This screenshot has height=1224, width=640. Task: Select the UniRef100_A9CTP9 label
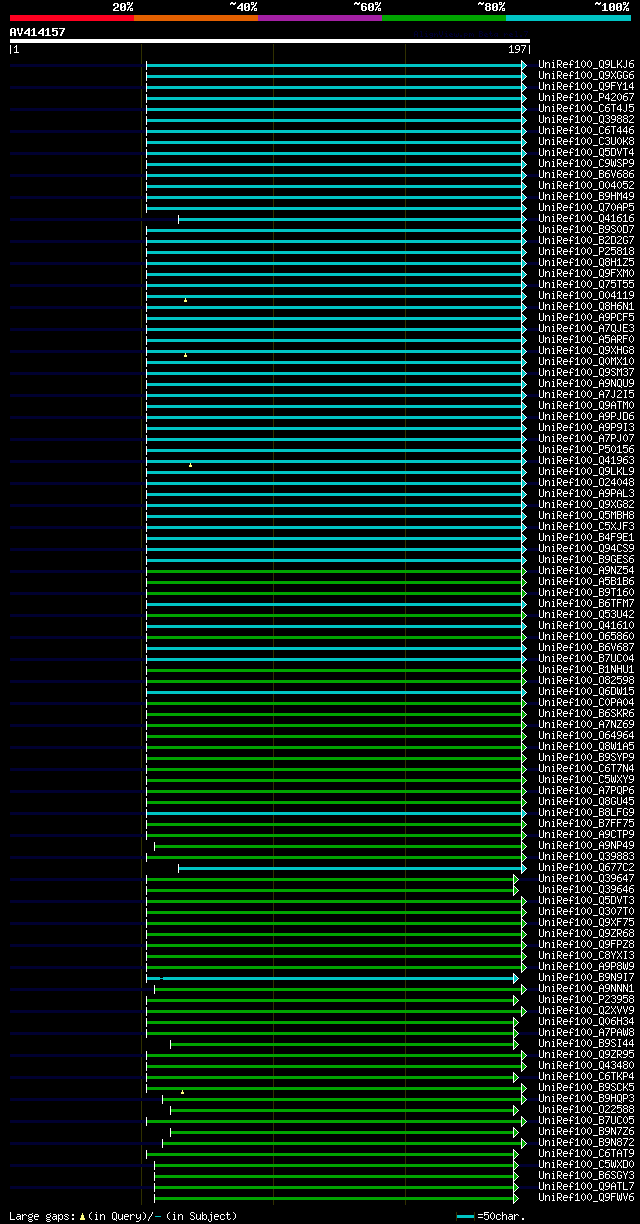point(586,834)
